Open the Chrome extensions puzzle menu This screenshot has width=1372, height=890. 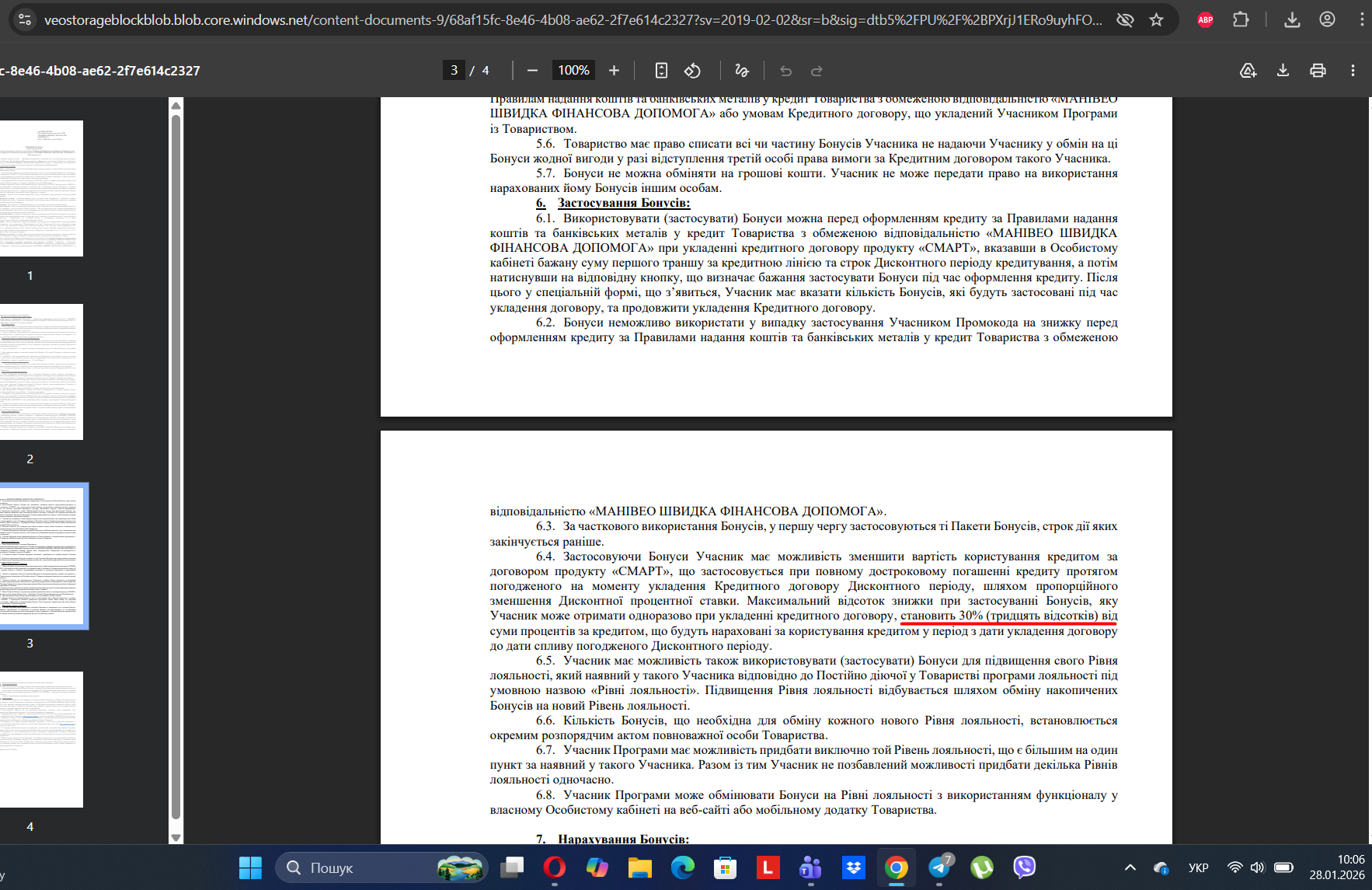1241,20
